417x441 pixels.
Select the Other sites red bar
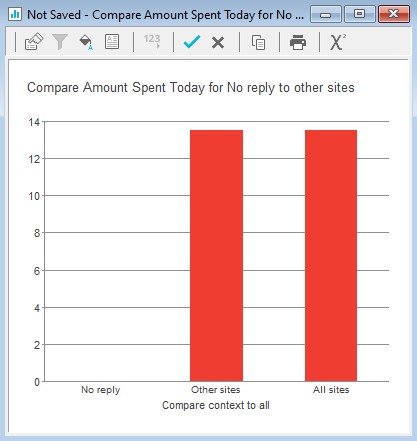pos(216,256)
